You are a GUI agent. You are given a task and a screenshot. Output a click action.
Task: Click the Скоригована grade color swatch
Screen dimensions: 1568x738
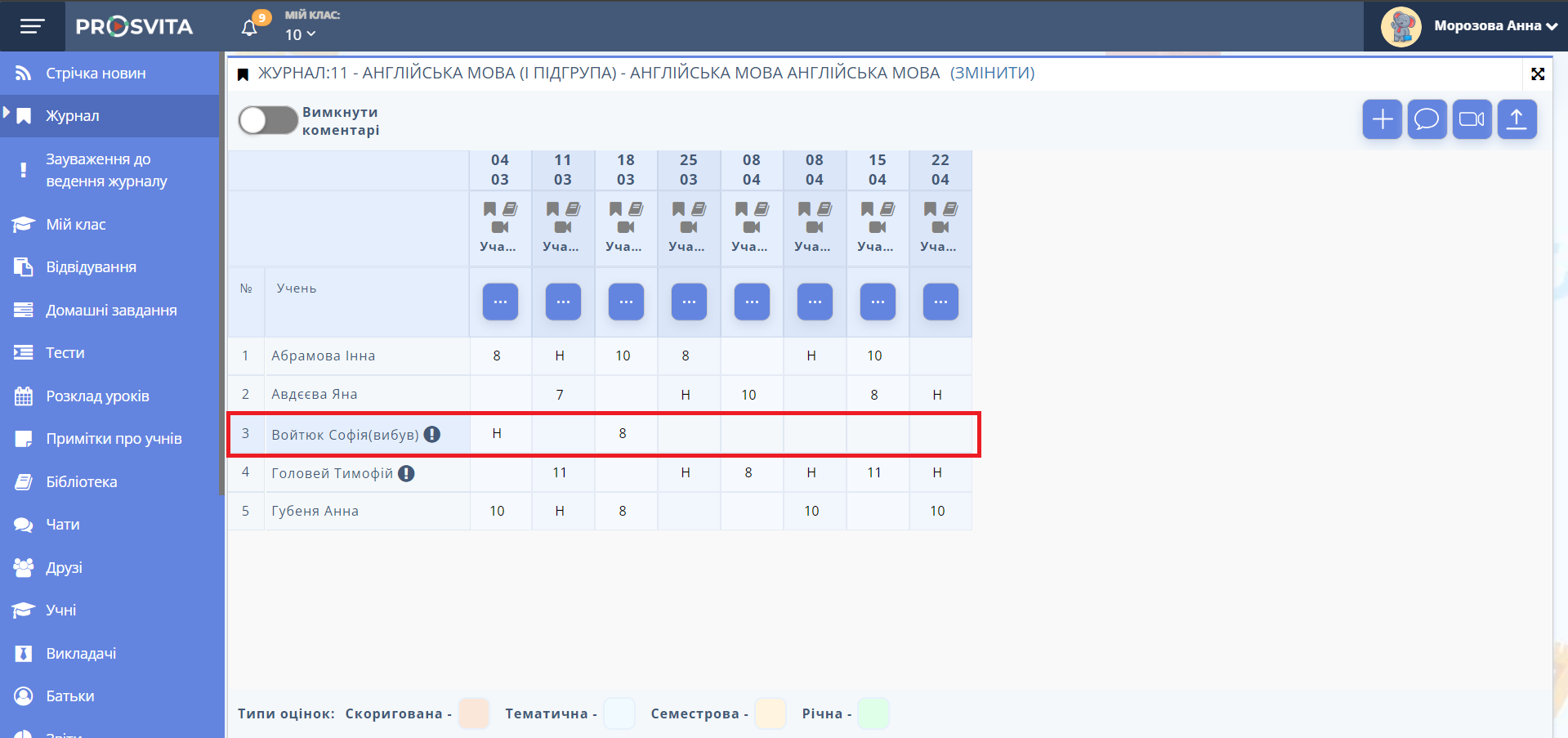[474, 713]
